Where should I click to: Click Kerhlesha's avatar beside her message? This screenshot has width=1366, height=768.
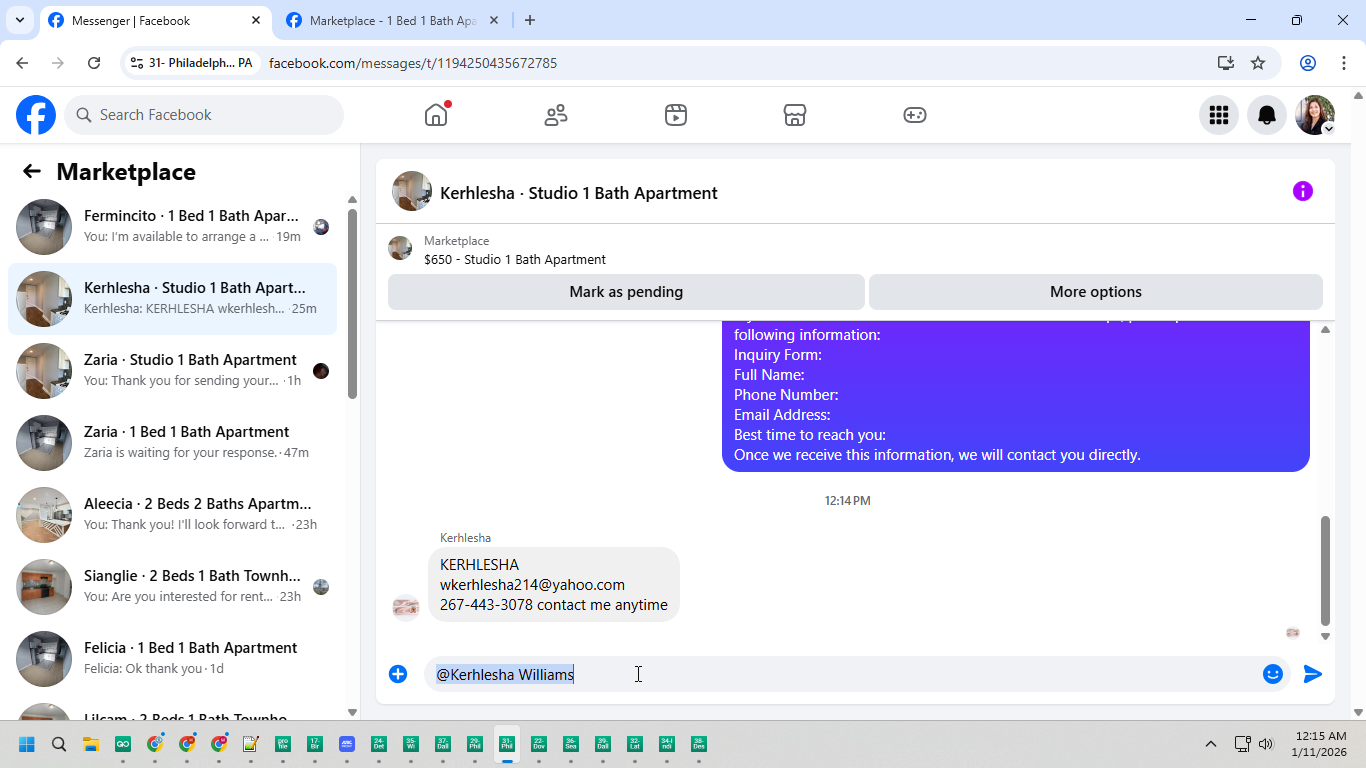pyautogui.click(x=406, y=607)
